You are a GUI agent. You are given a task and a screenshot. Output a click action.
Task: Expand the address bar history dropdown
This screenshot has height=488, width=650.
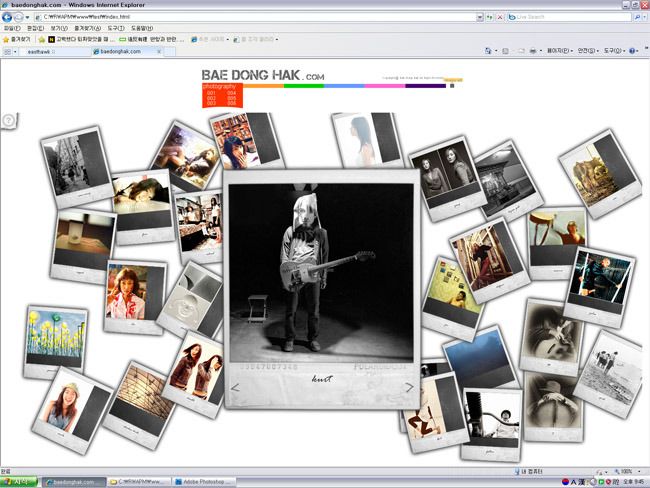point(480,17)
